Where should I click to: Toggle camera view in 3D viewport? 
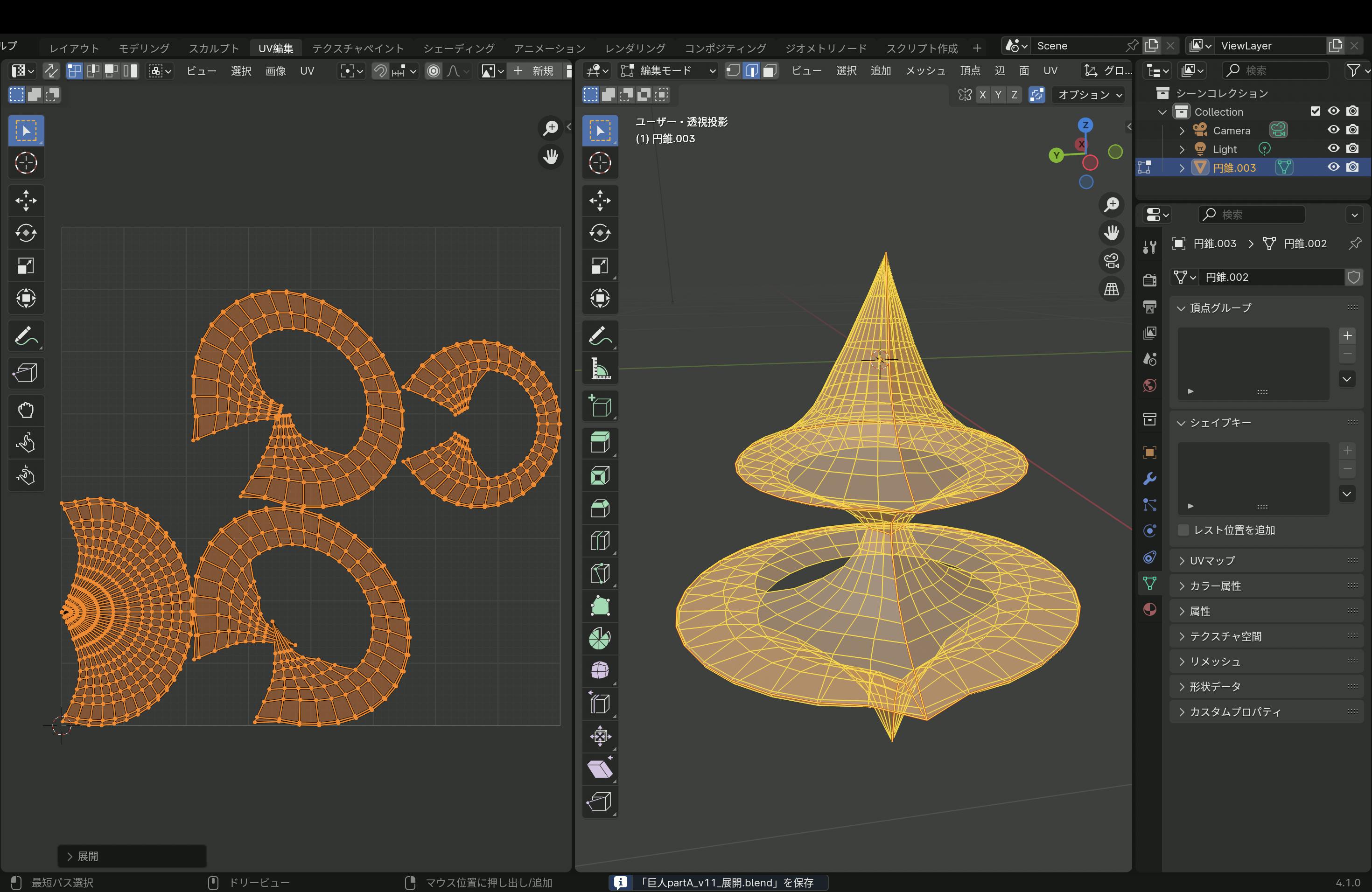coord(1112,261)
